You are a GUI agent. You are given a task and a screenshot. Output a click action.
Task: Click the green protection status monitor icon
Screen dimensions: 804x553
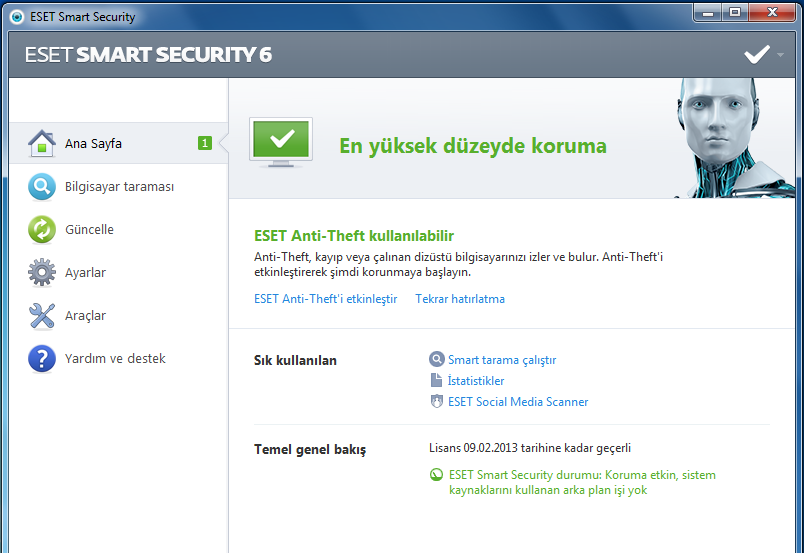pyautogui.click(x=281, y=142)
